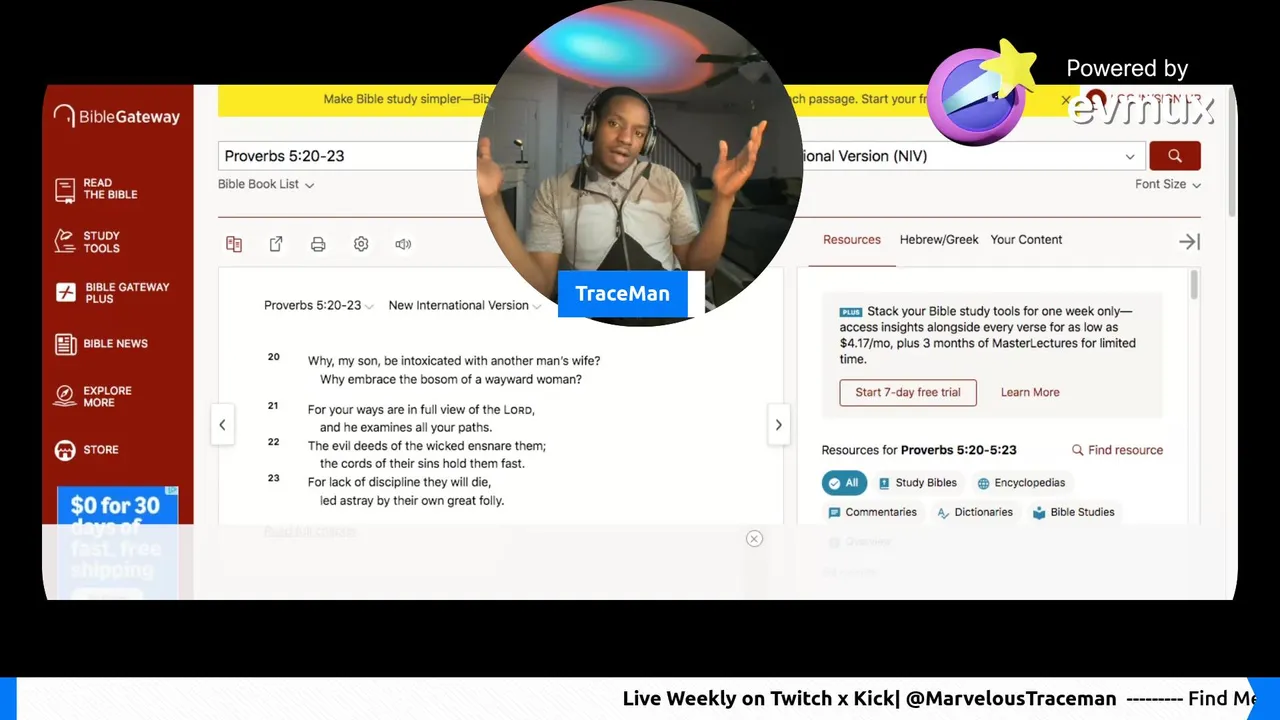Click Start 7-day free trial
Screen dimensions: 1280x720
click(908, 392)
